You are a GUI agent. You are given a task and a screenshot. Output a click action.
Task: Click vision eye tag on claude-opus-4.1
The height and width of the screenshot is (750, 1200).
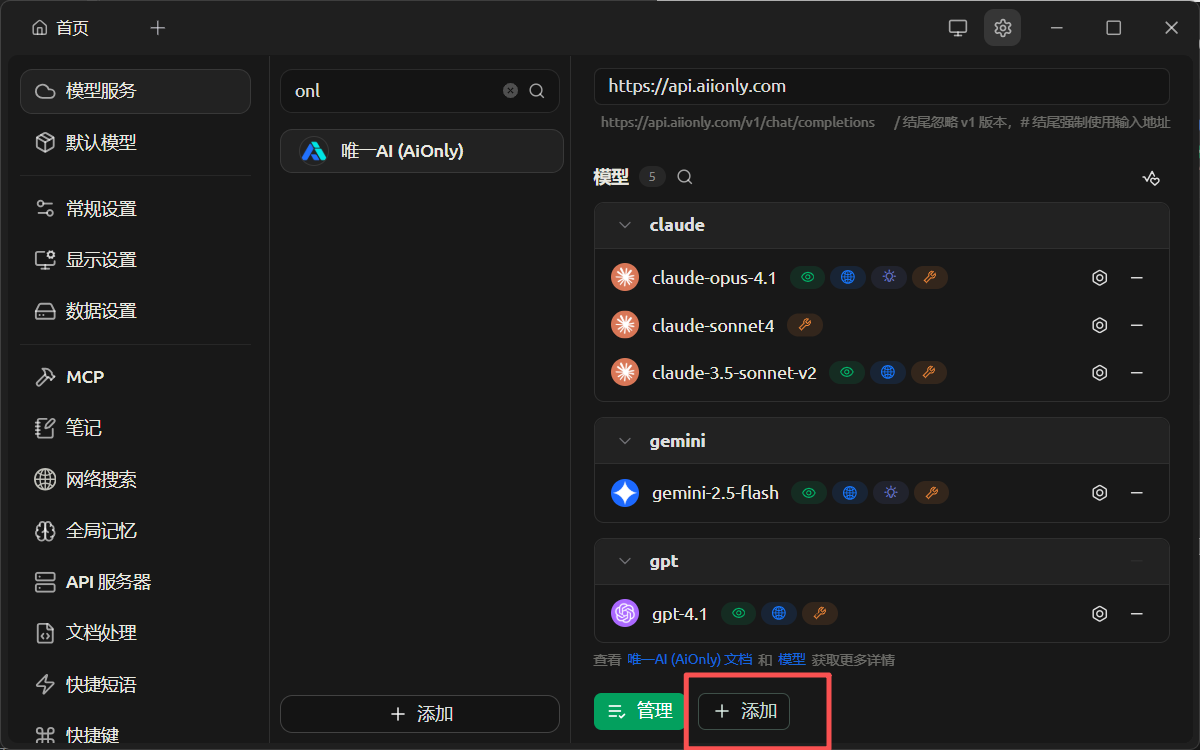808,278
